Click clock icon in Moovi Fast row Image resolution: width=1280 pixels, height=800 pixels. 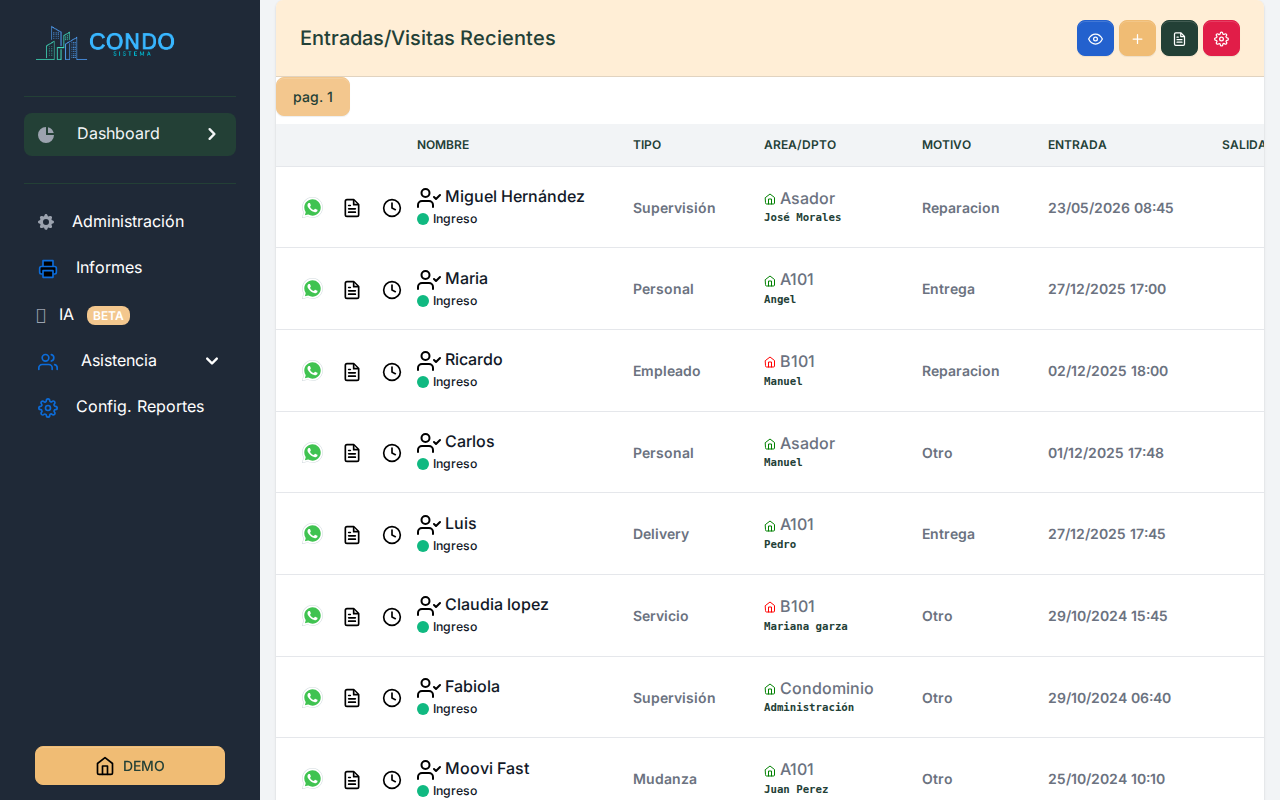coord(392,779)
